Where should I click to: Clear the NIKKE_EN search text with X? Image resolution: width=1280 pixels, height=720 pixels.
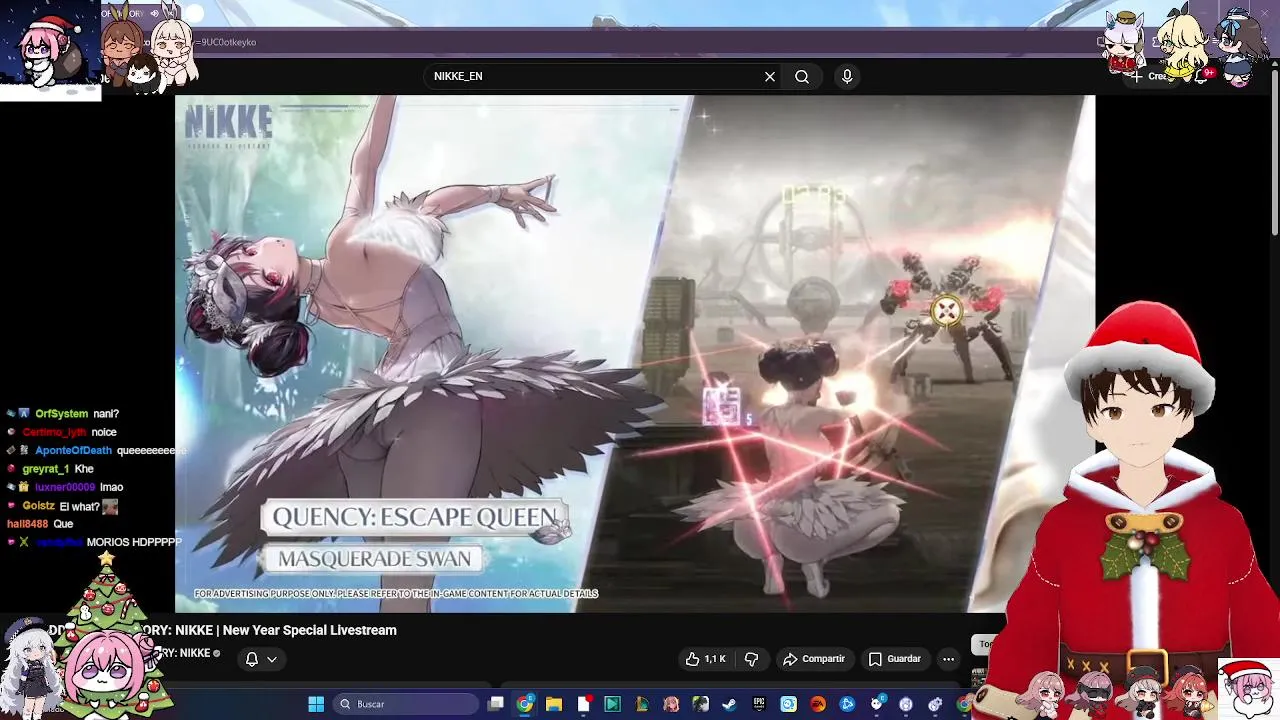point(770,76)
